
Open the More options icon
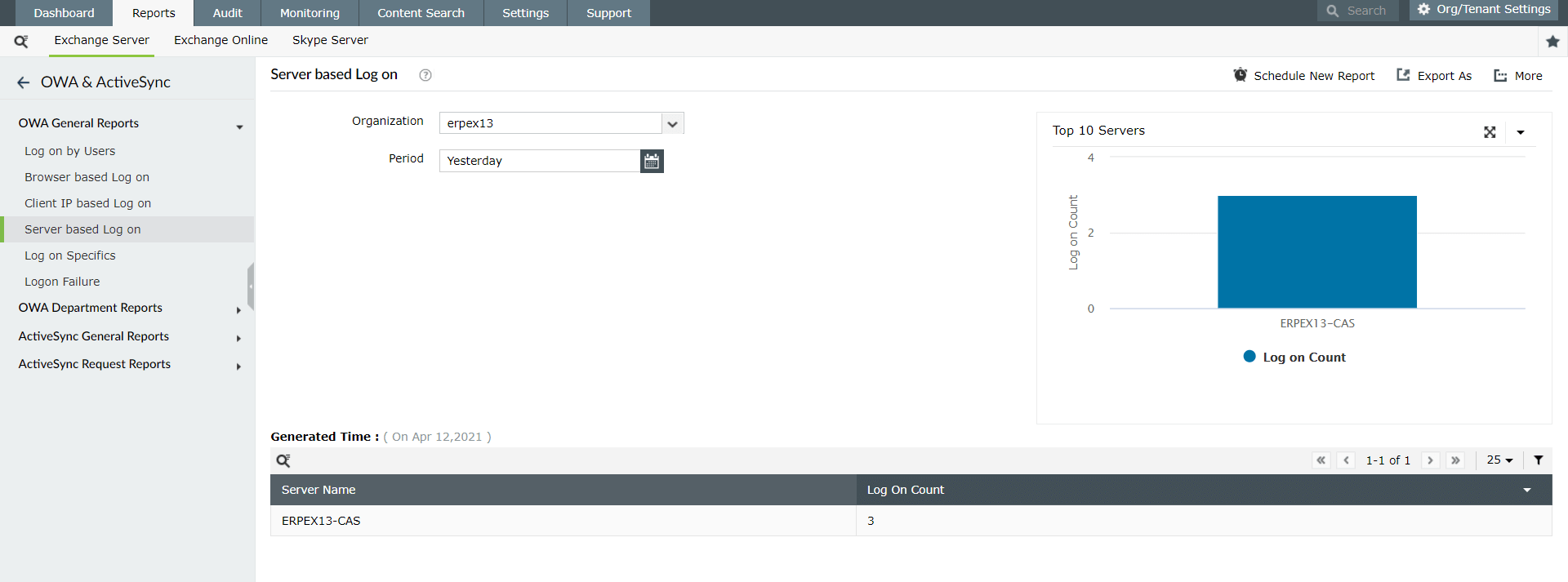click(x=1500, y=76)
